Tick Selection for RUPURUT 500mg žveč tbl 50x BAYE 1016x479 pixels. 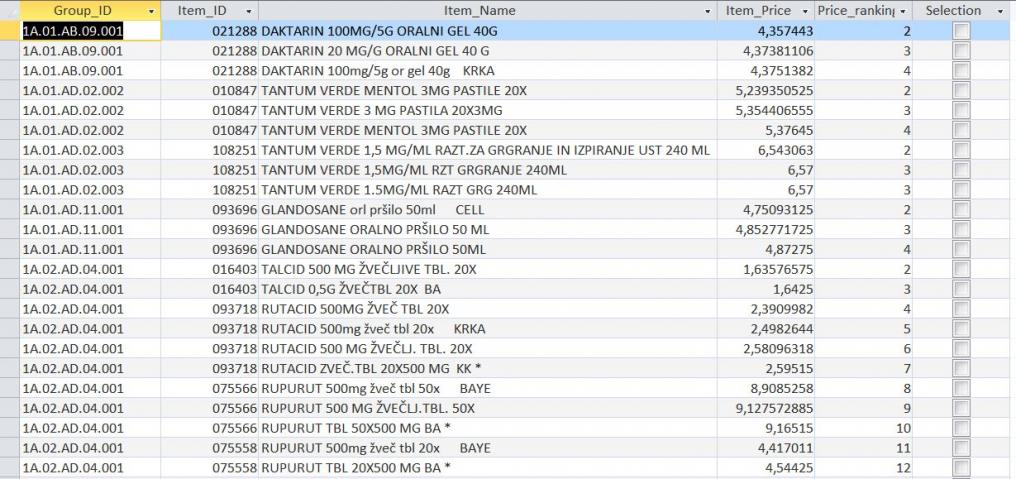point(961,388)
